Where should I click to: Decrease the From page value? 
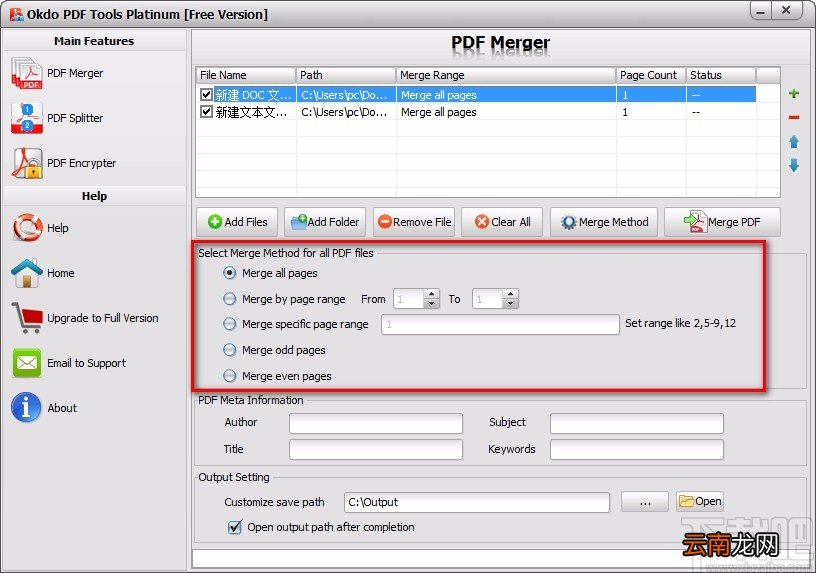pos(431,303)
